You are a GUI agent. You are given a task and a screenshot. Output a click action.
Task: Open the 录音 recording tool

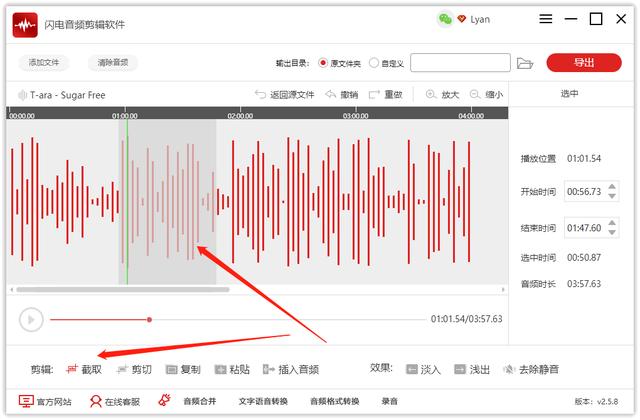389,401
